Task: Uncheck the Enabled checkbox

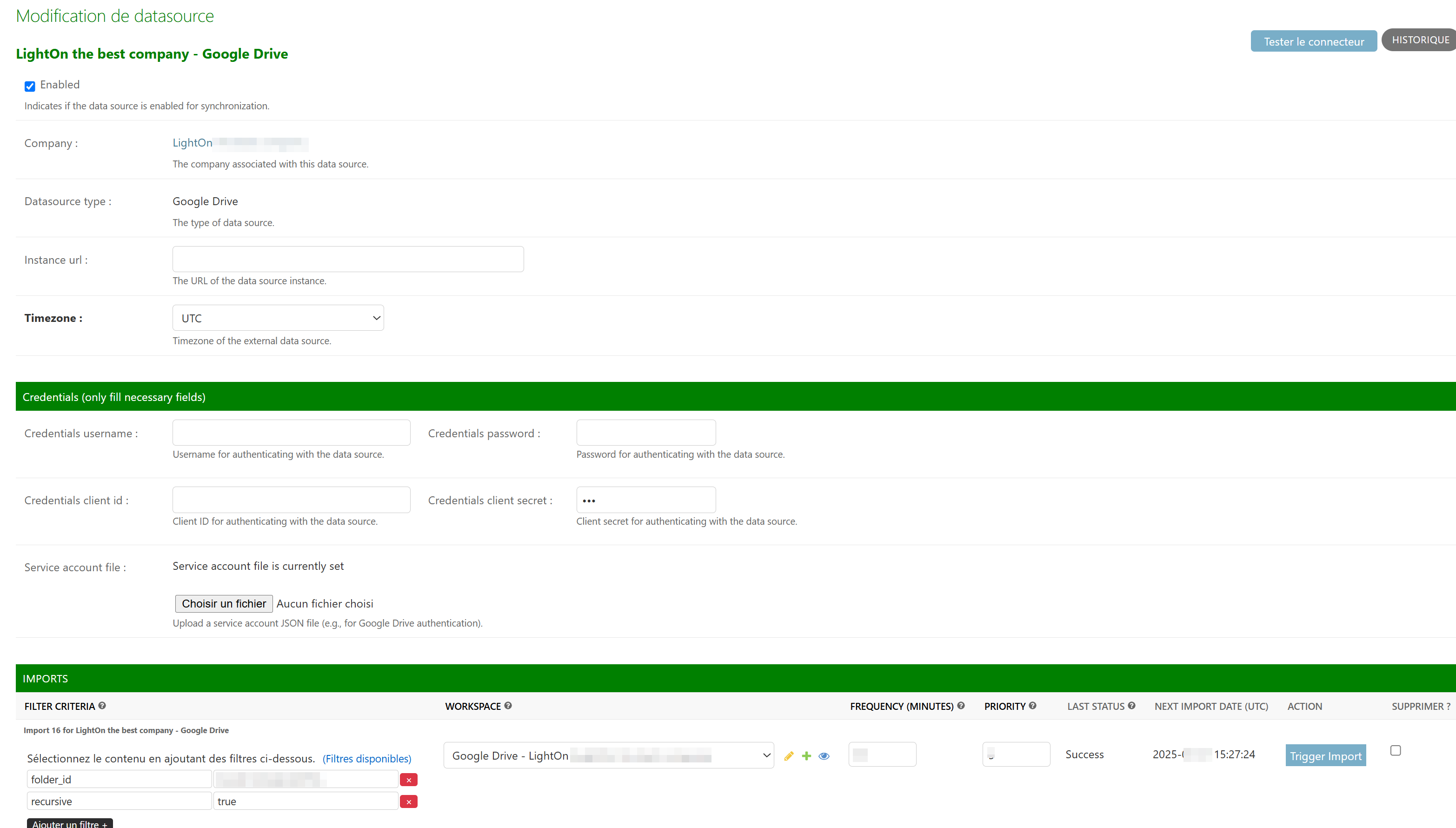Action: [x=30, y=86]
